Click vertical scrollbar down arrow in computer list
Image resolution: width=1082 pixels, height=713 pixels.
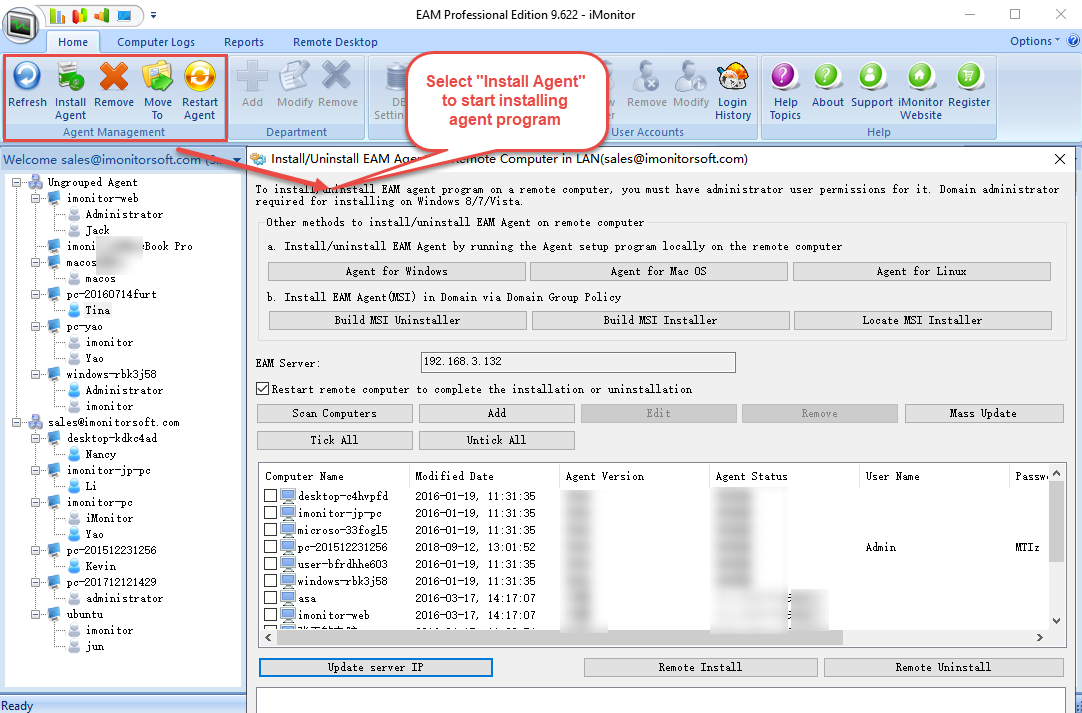point(1056,620)
